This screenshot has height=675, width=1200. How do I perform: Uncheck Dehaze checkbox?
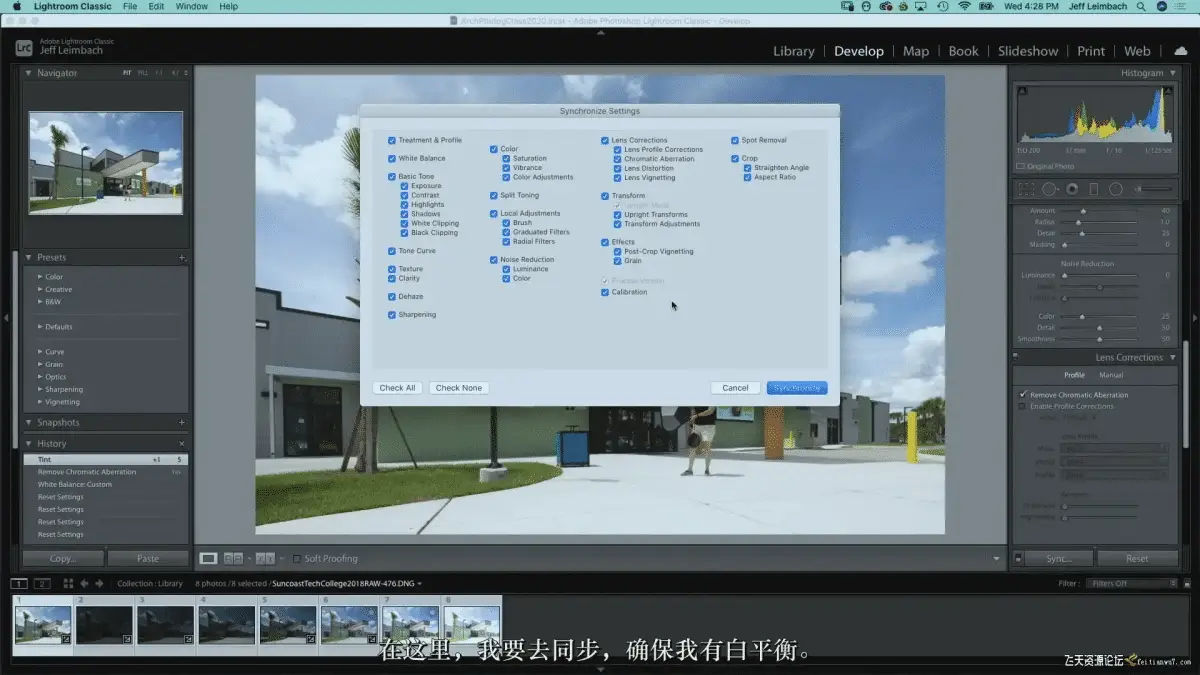(x=391, y=297)
